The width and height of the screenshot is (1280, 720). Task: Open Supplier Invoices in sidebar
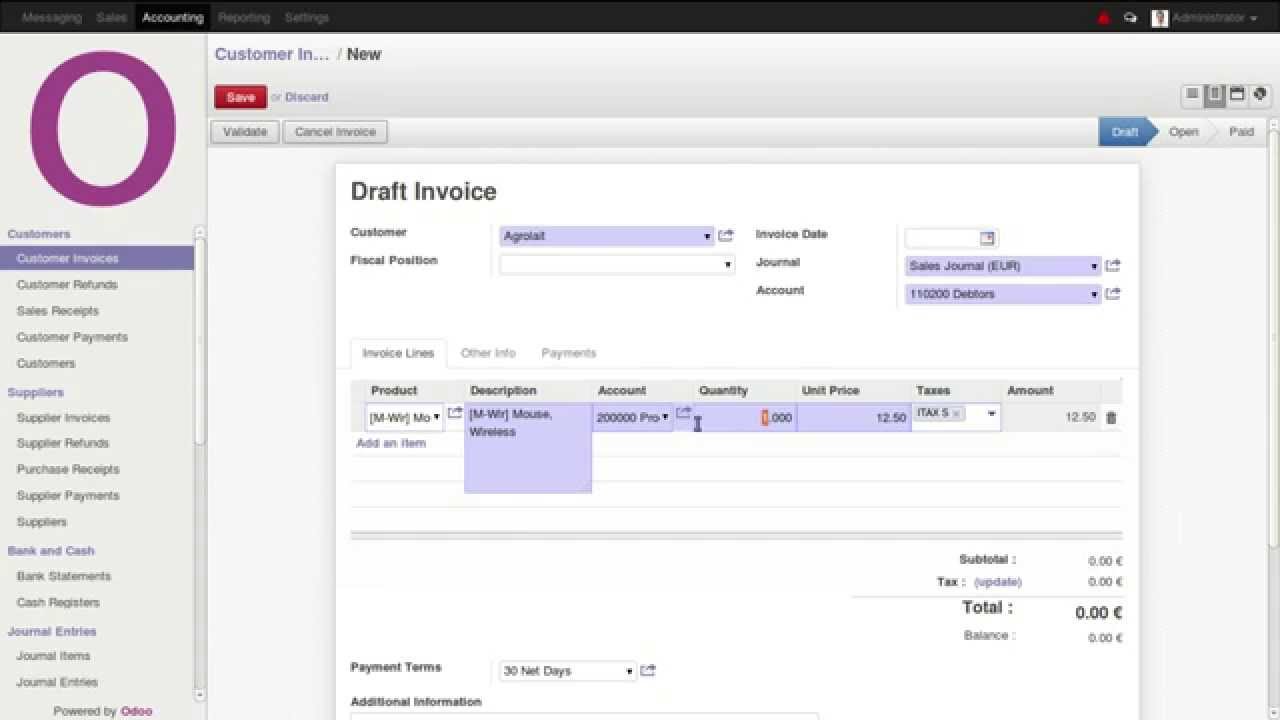[x=63, y=418]
